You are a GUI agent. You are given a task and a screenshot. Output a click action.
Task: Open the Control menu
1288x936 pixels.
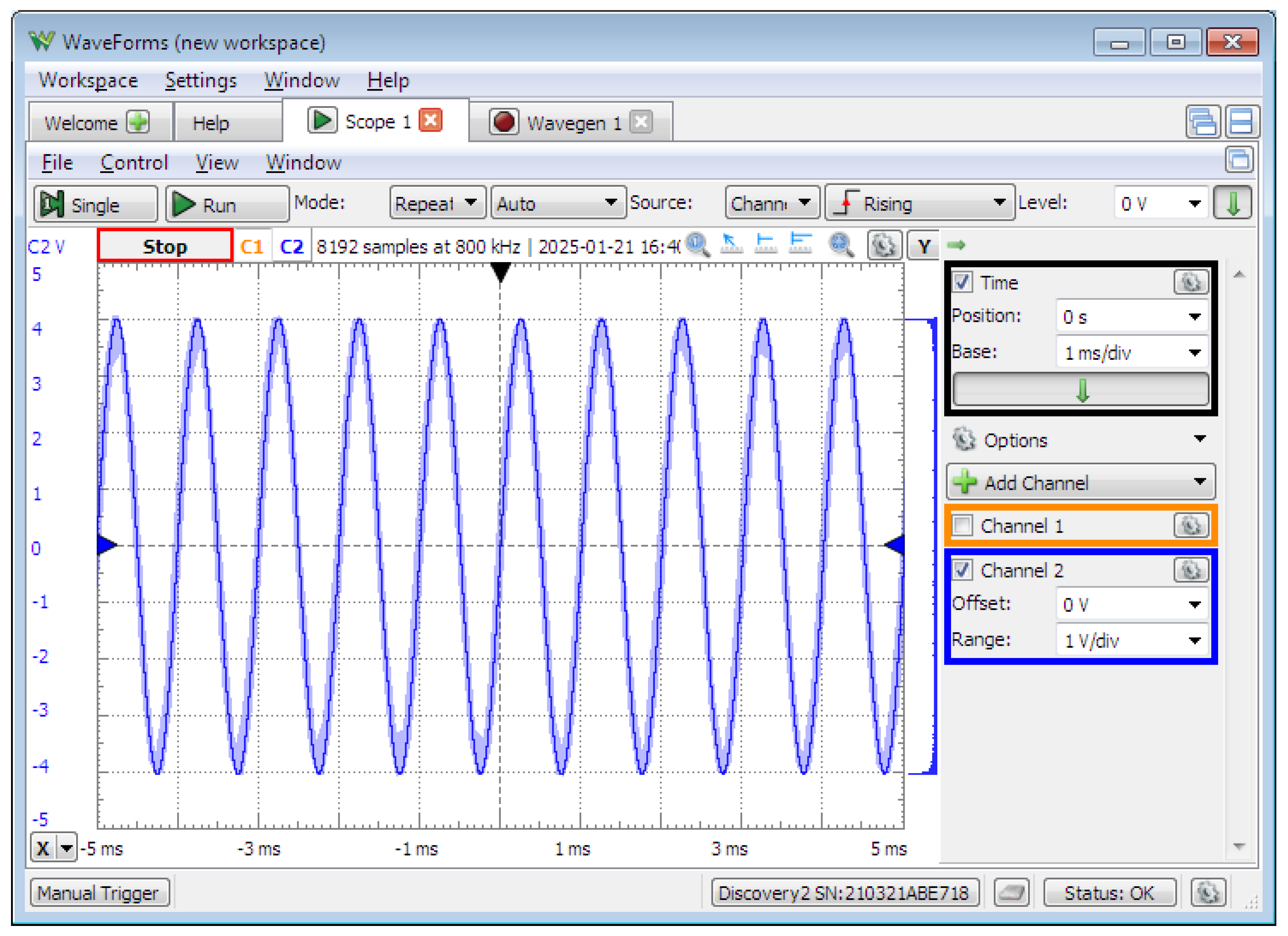[x=134, y=163]
